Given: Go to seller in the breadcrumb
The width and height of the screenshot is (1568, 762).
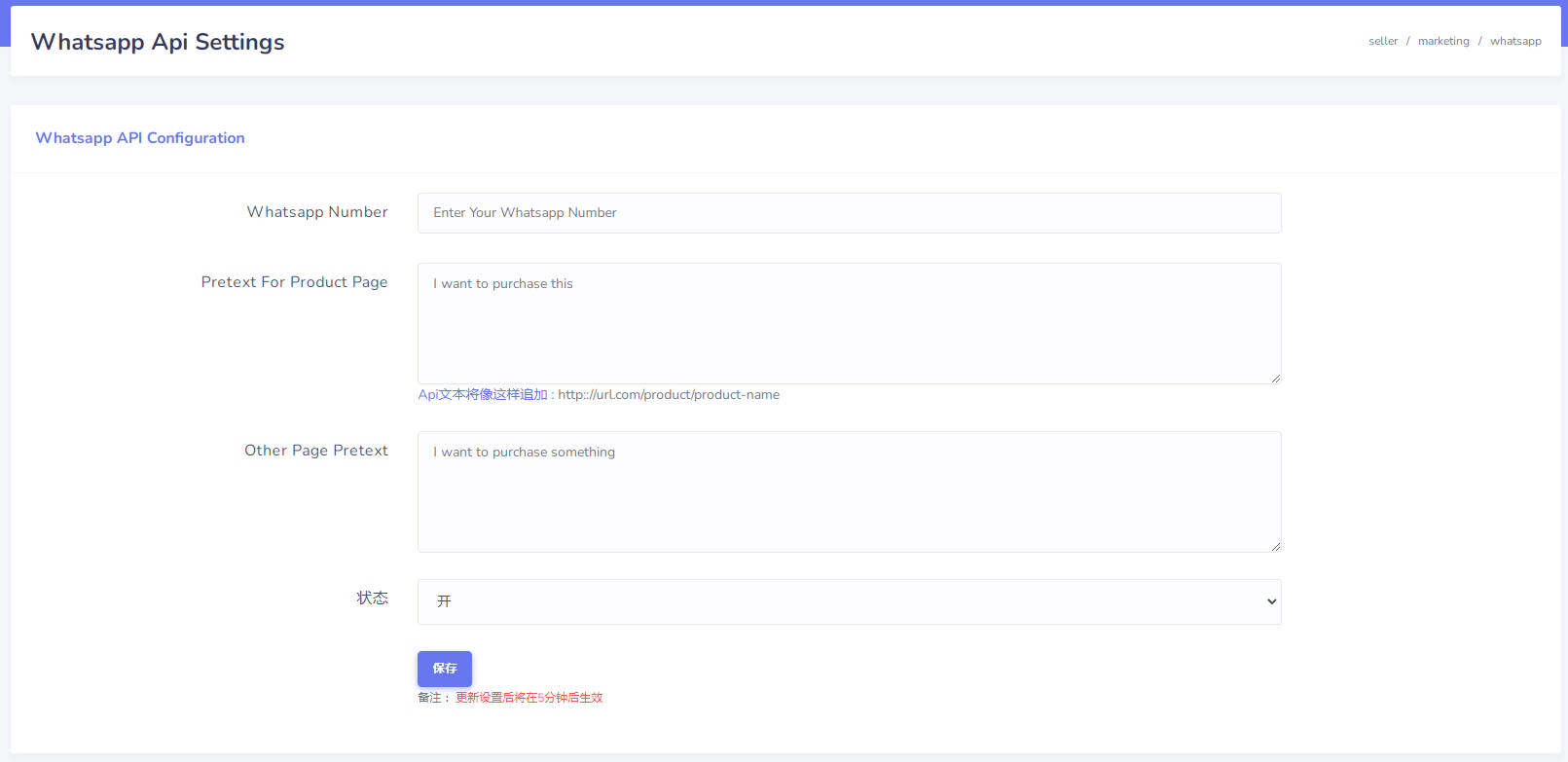Looking at the screenshot, I should [1382, 41].
